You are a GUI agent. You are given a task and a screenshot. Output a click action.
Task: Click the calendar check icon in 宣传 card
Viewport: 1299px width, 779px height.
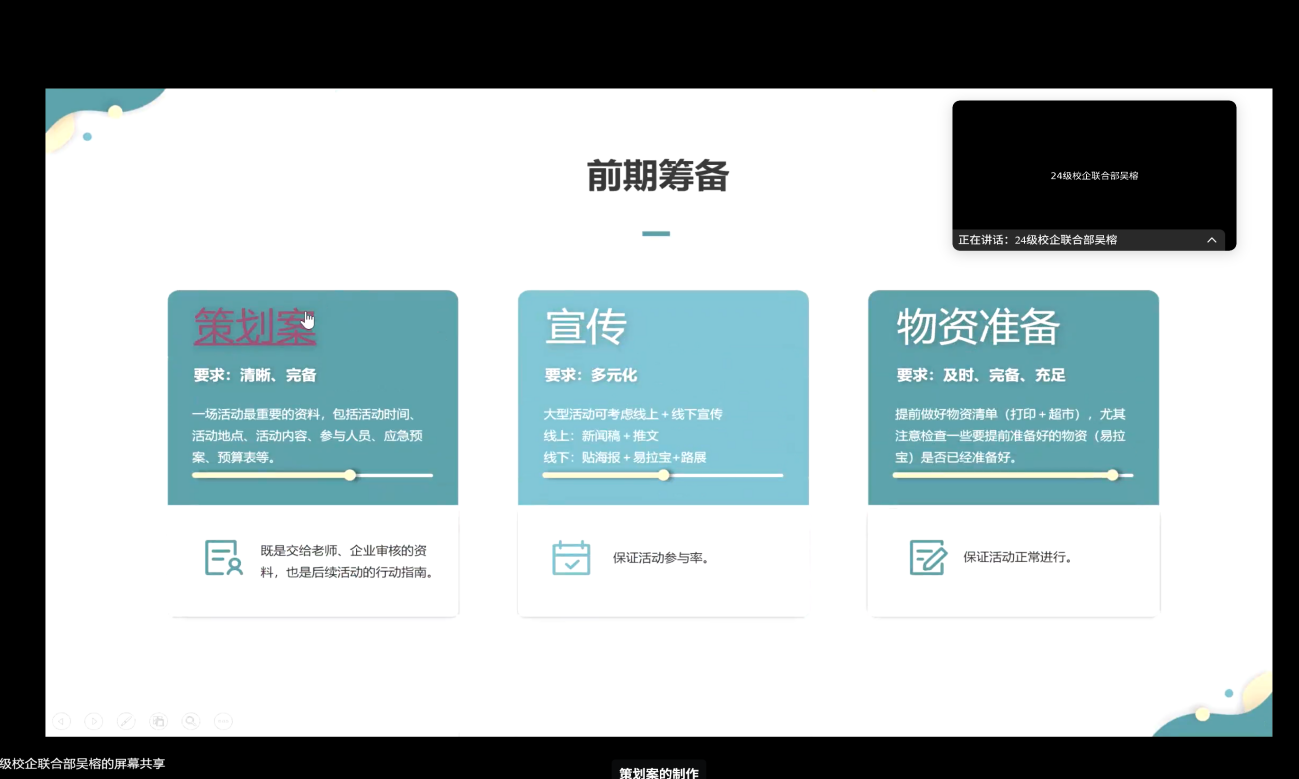click(571, 558)
